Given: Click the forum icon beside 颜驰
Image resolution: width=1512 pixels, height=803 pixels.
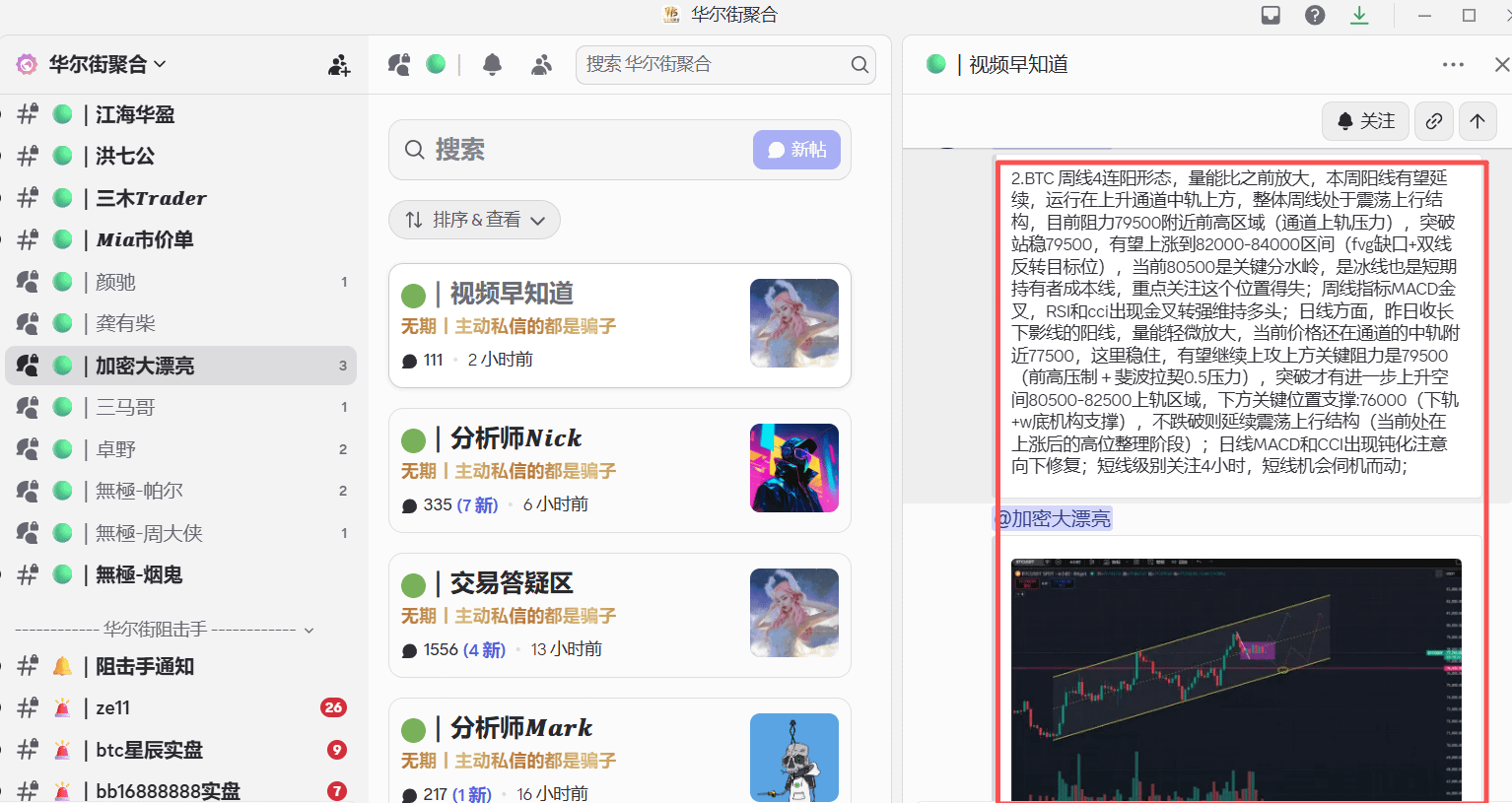Looking at the screenshot, I should coord(28,282).
